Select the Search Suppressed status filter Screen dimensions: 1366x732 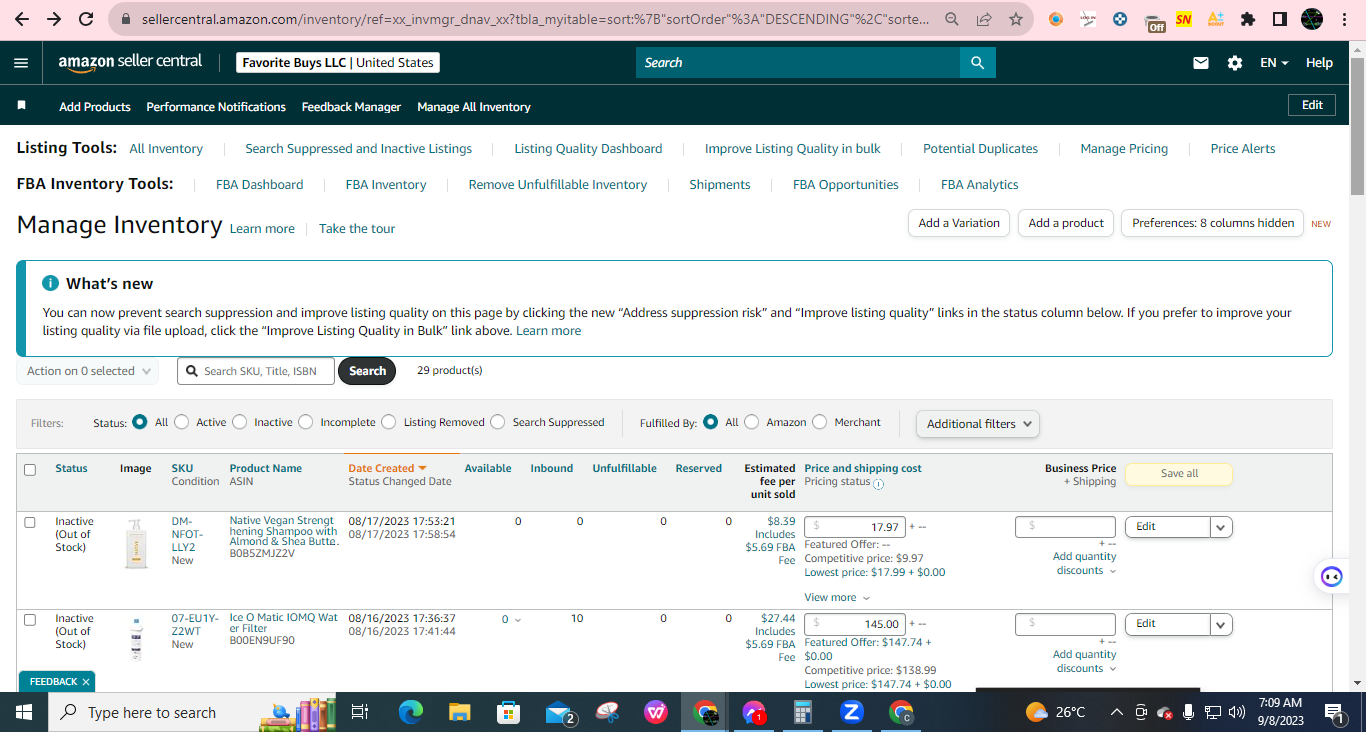[498, 422]
